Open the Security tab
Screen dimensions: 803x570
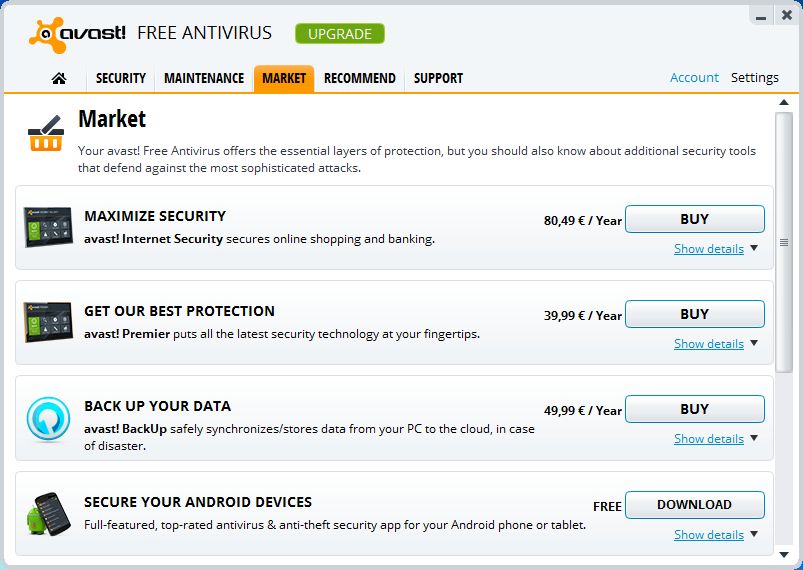coord(121,78)
